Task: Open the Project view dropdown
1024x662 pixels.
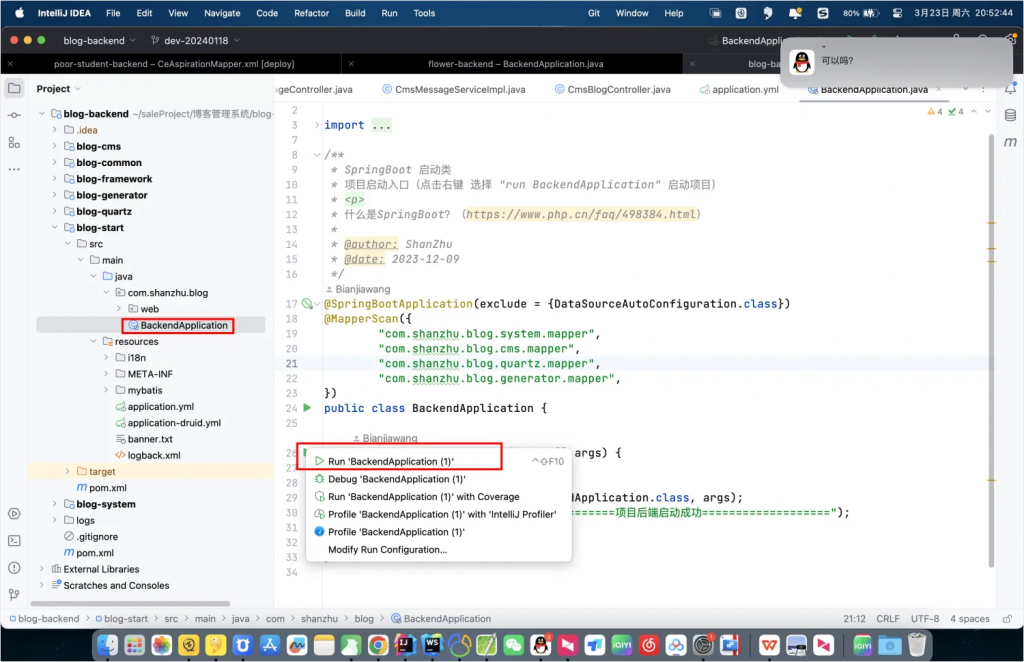Action: (58, 89)
